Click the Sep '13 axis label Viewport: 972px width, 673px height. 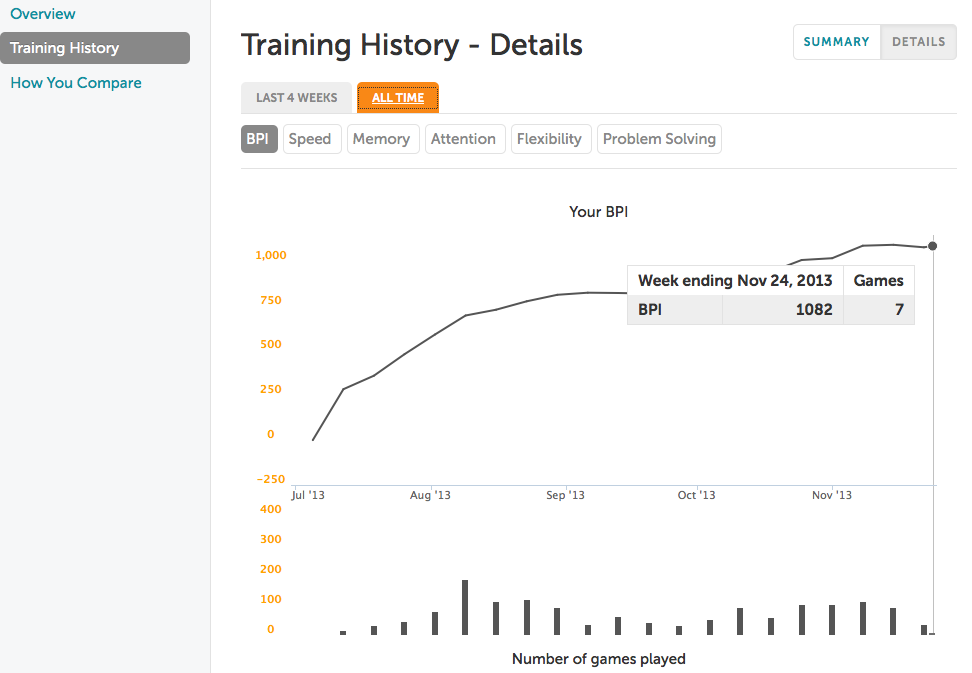[565, 495]
